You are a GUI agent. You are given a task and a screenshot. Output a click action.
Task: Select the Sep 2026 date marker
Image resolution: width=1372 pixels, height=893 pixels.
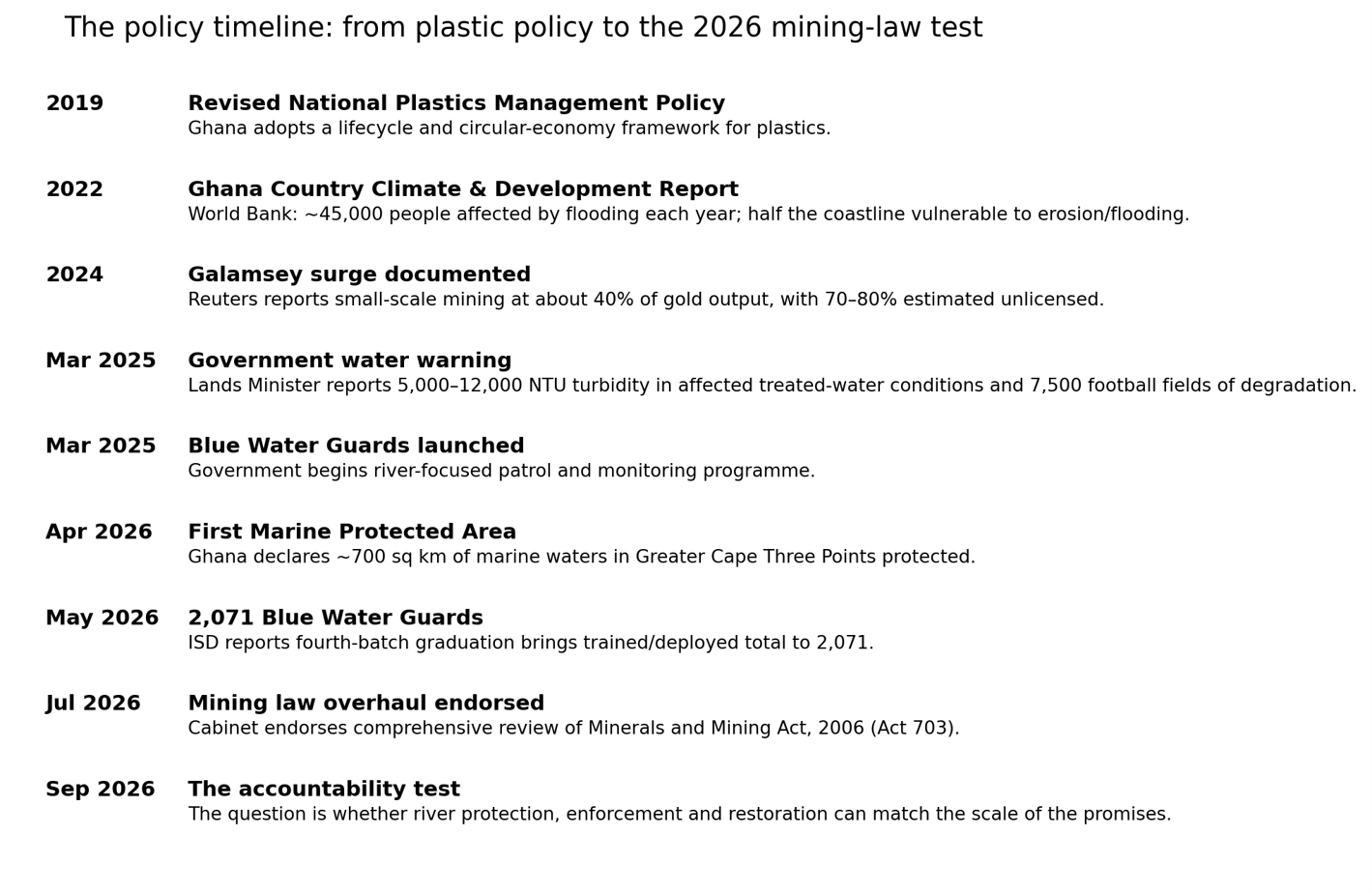click(101, 790)
